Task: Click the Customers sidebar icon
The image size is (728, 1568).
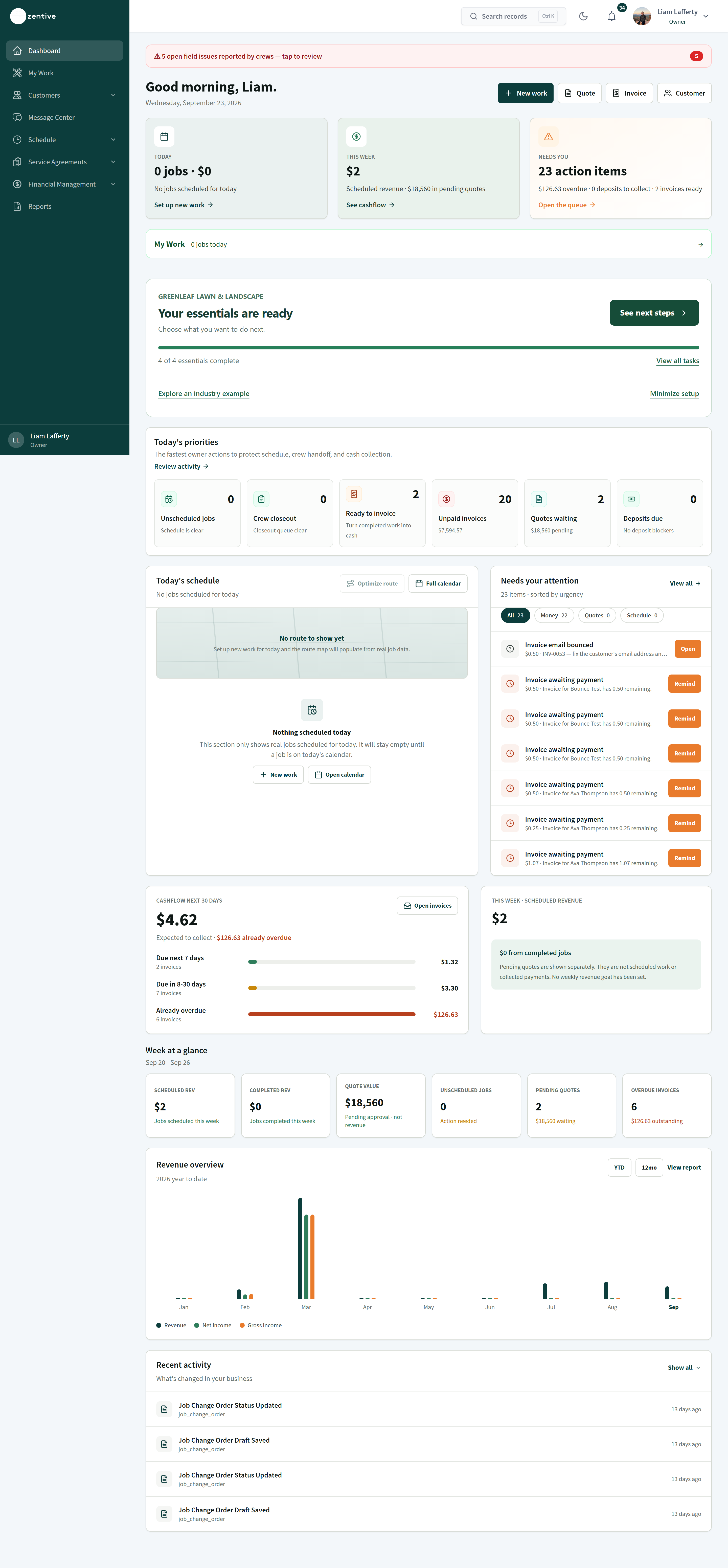Action: 17,95
